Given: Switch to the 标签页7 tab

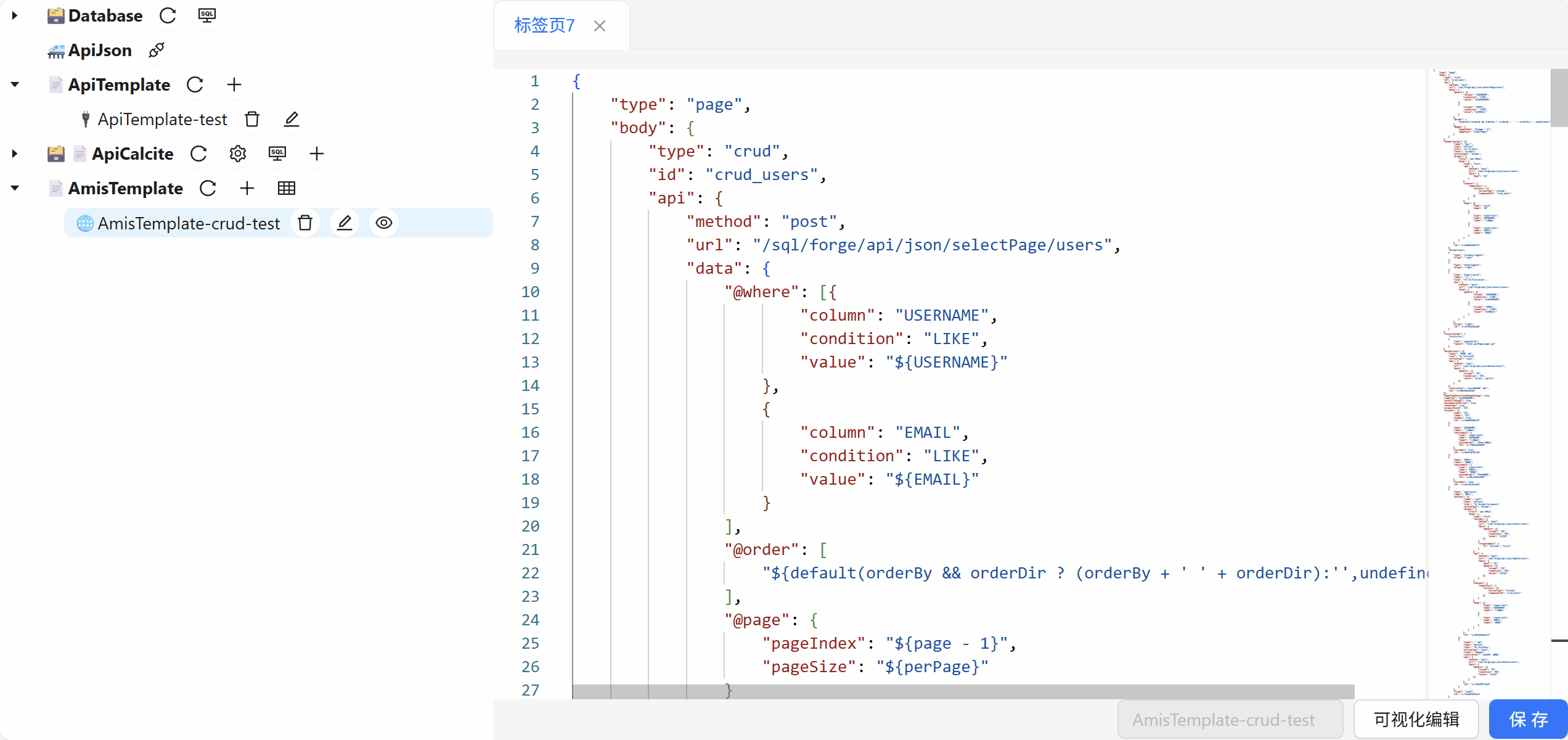Looking at the screenshot, I should (544, 25).
